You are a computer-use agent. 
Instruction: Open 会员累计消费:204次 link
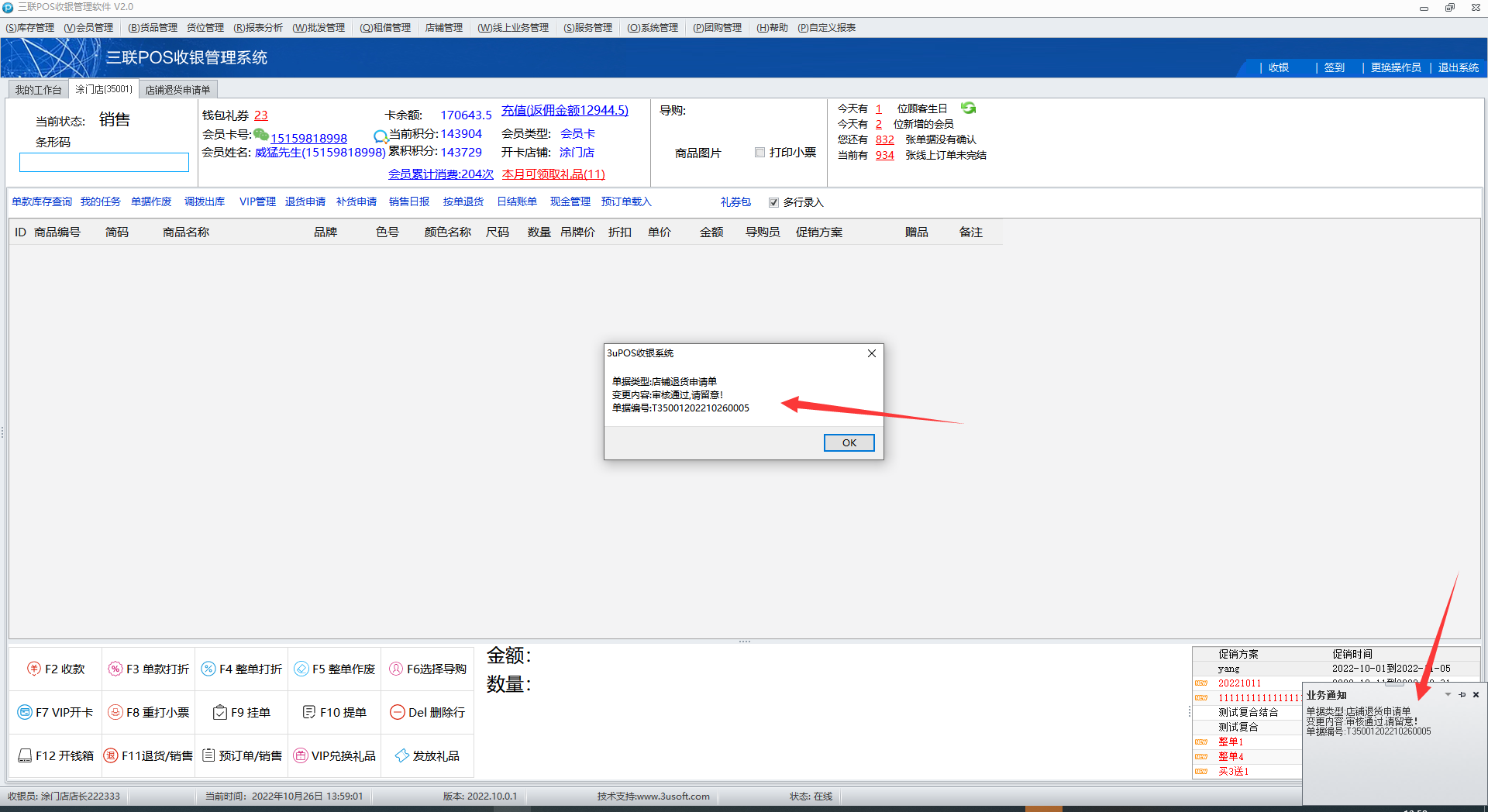click(441, 174)
